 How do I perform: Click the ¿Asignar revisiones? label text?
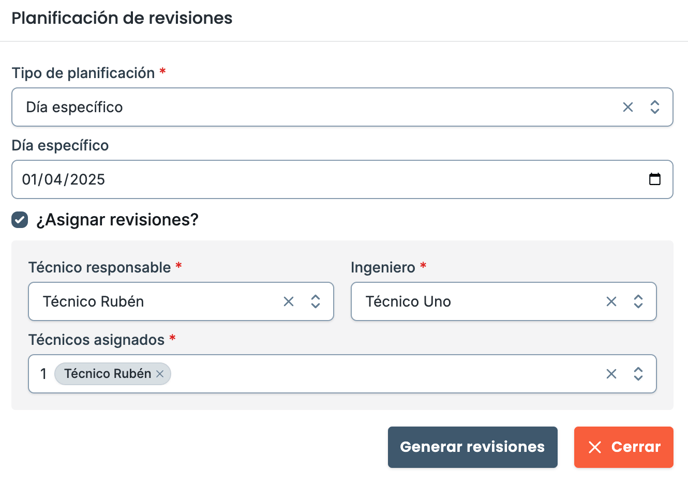[x=117, y=220]
